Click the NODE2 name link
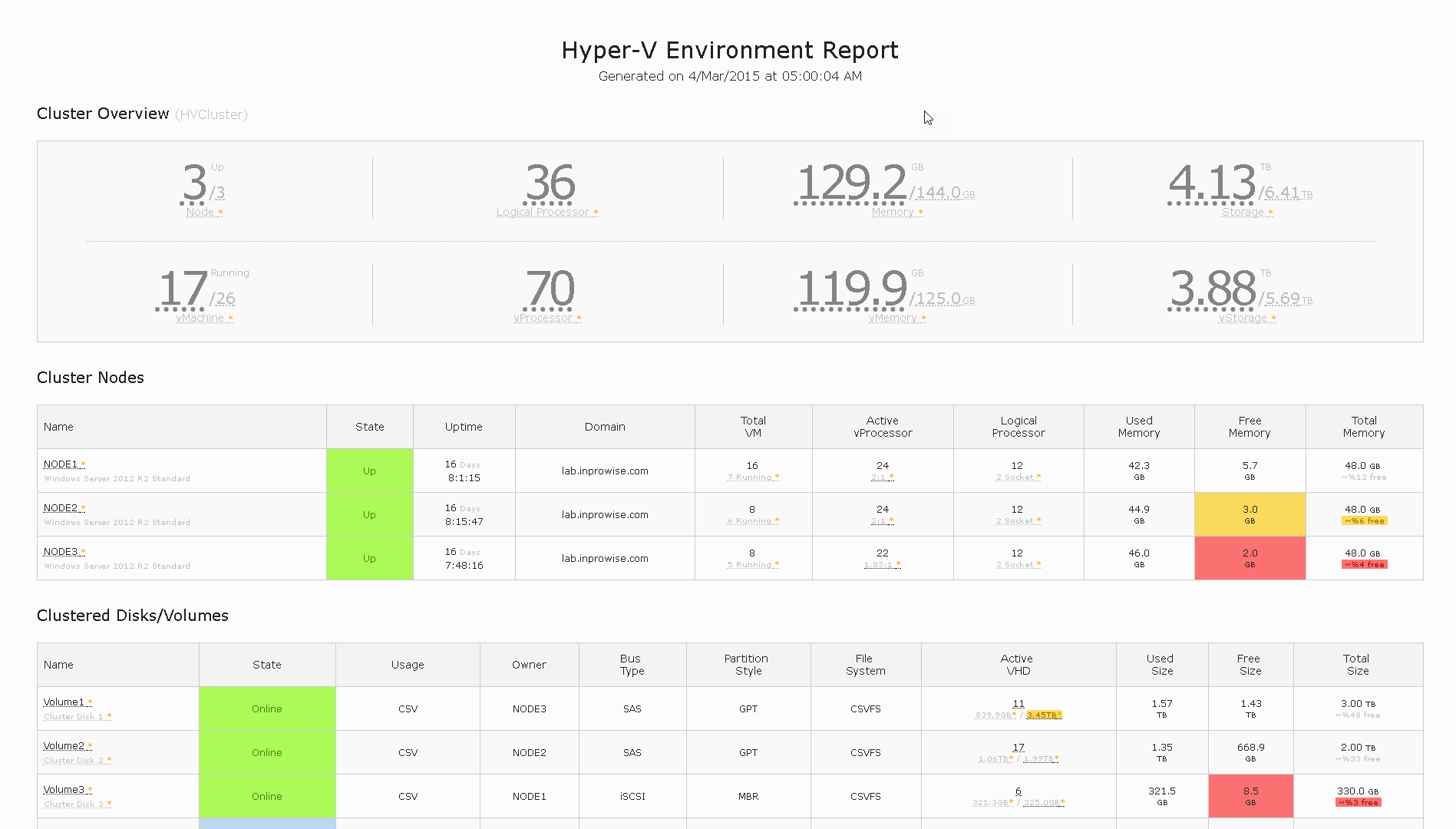Screen dimensions: 1456x829 [x=61, y=508]
